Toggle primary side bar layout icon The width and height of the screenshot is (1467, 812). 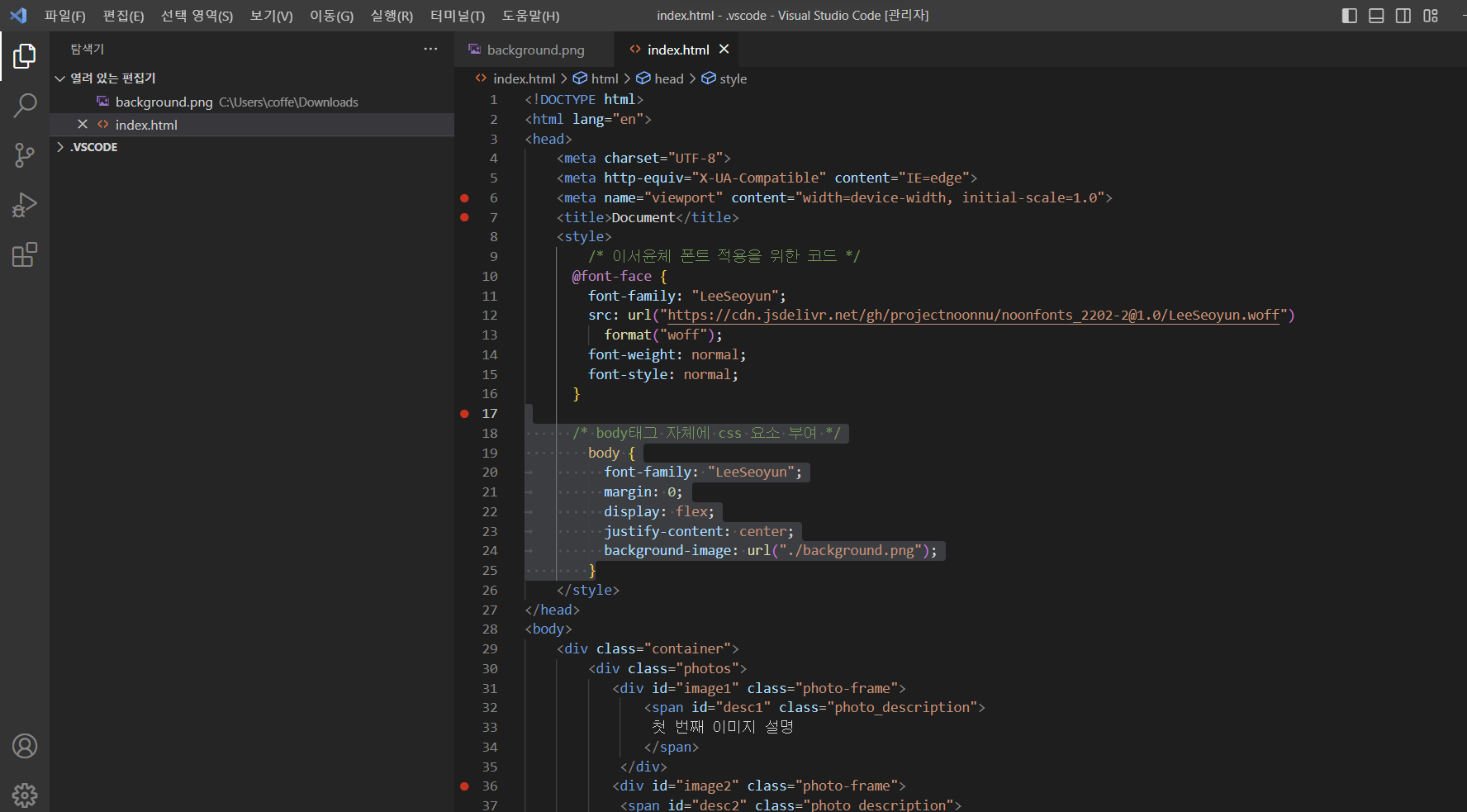(1350, 16)
